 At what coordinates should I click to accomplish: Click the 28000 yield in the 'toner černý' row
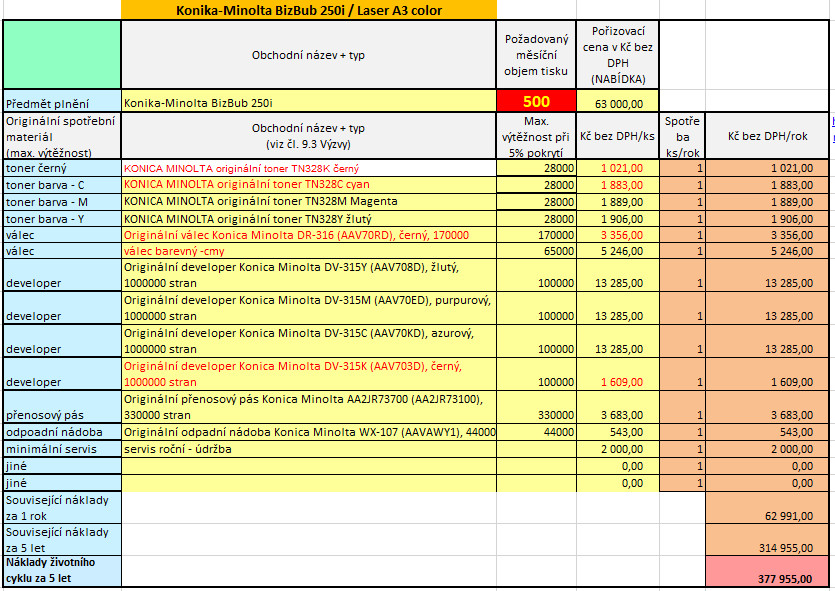536,168
